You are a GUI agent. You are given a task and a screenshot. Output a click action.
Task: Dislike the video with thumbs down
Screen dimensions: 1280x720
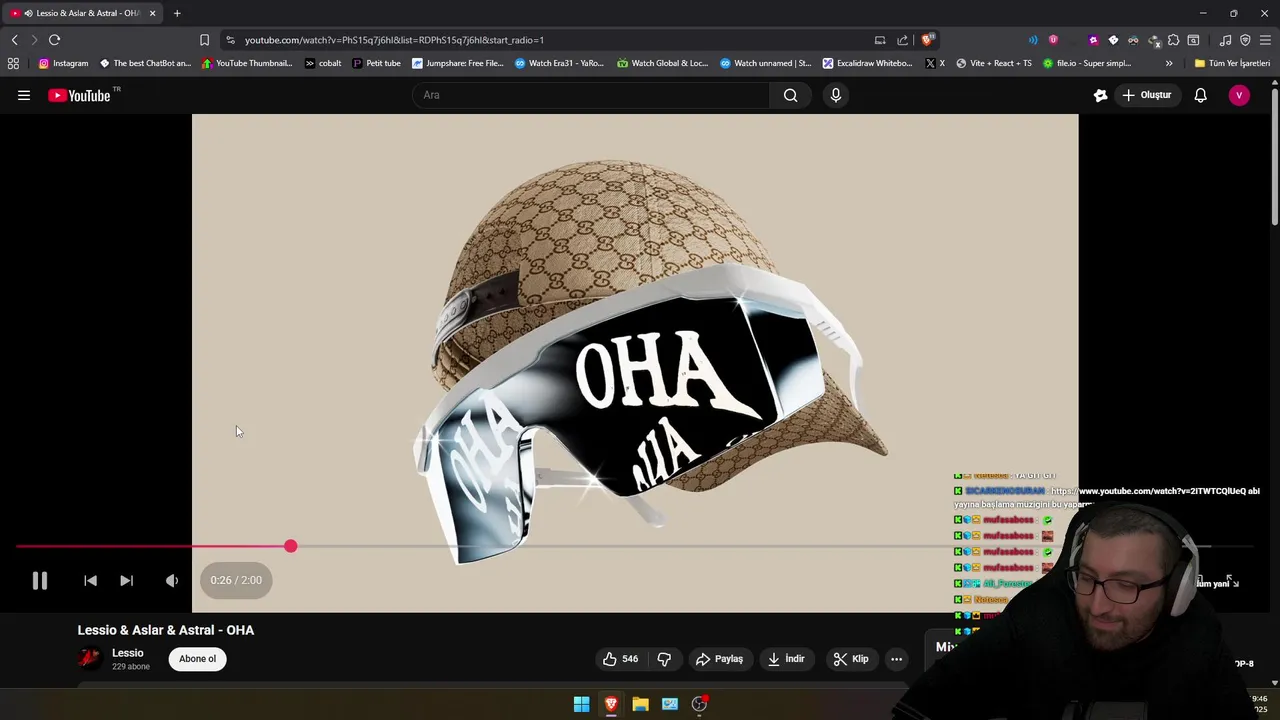[x=664, y=659]
